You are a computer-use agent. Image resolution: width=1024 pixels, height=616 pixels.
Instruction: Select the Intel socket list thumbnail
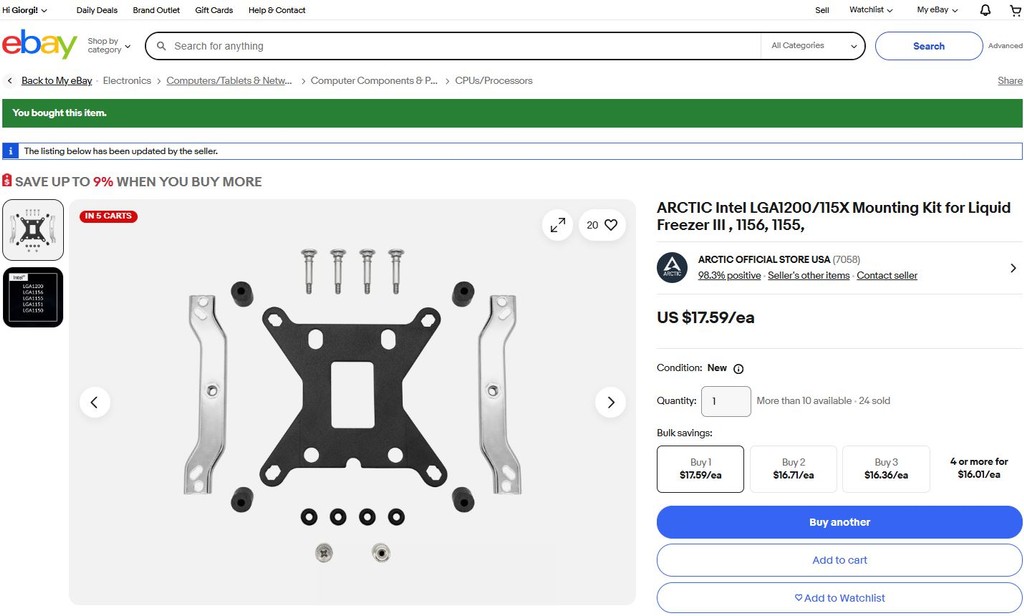[33, 297]
